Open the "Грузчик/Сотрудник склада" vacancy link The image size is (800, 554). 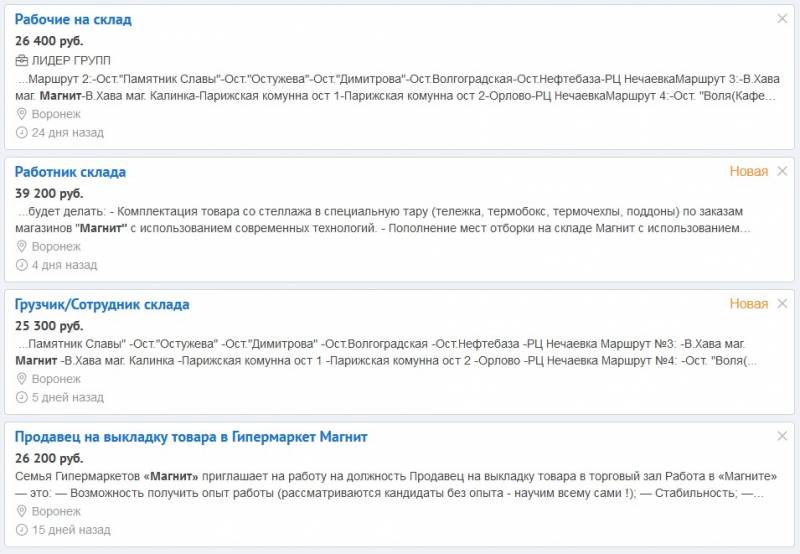[x=102, y=305]
